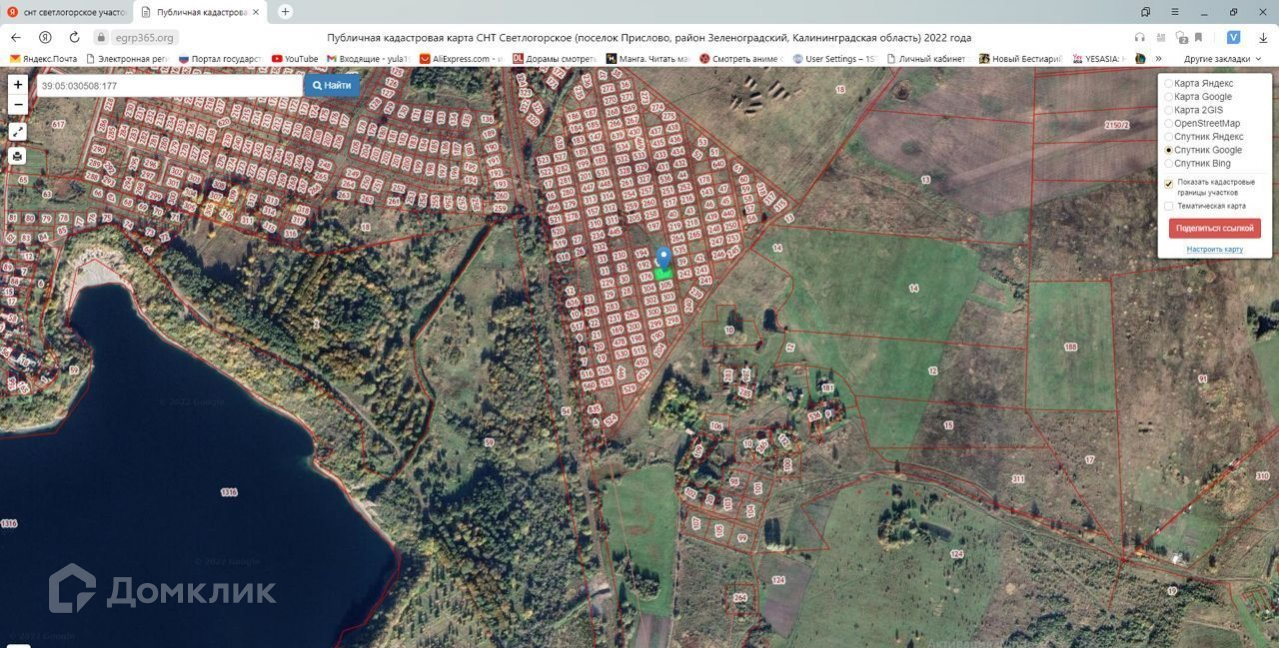Viewport: 1279px width, 648px height.
Task: Zoom out the map with minus button
Action: pyautogui.click(x=18, y=104)
